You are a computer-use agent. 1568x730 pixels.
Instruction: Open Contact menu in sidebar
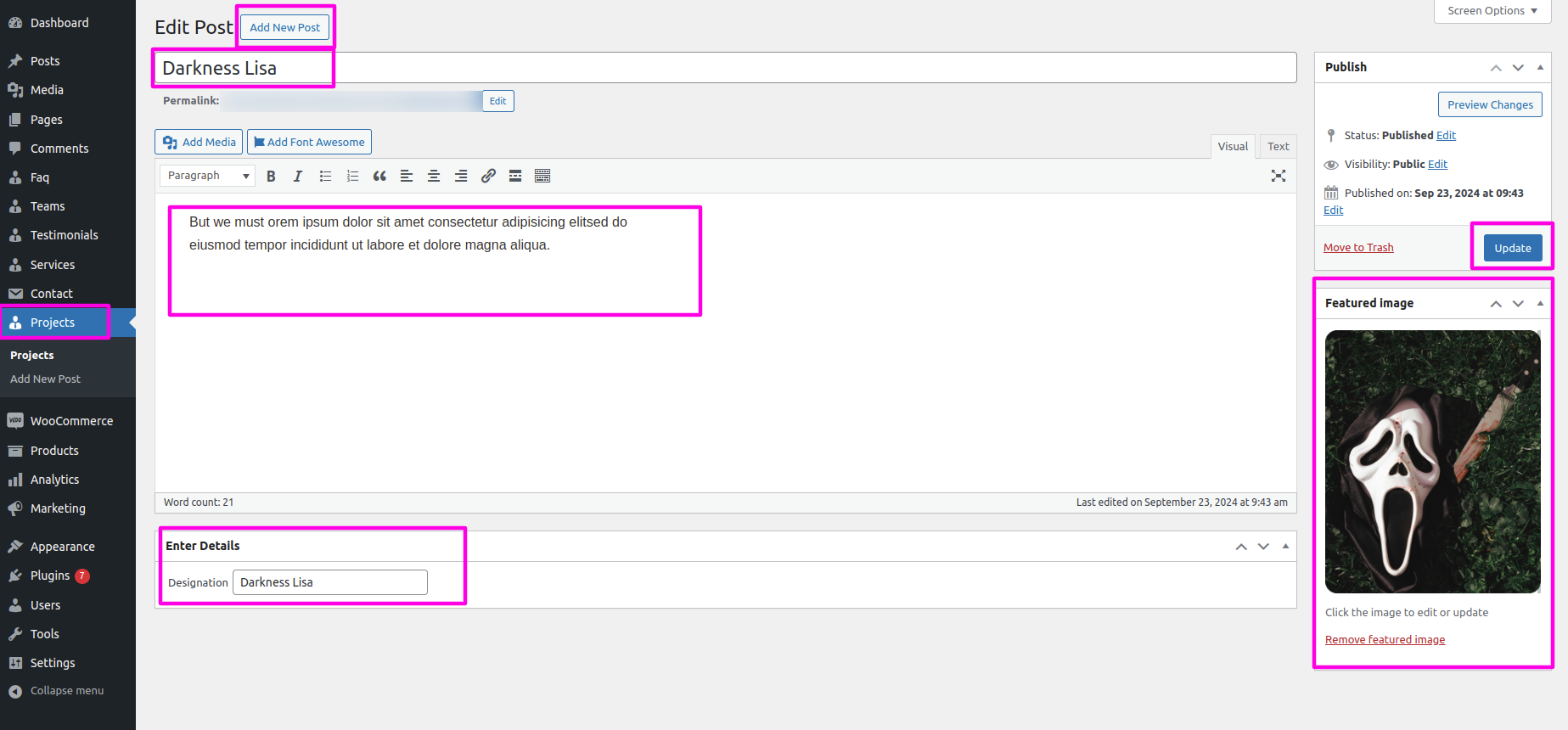[x=68, y=294]
